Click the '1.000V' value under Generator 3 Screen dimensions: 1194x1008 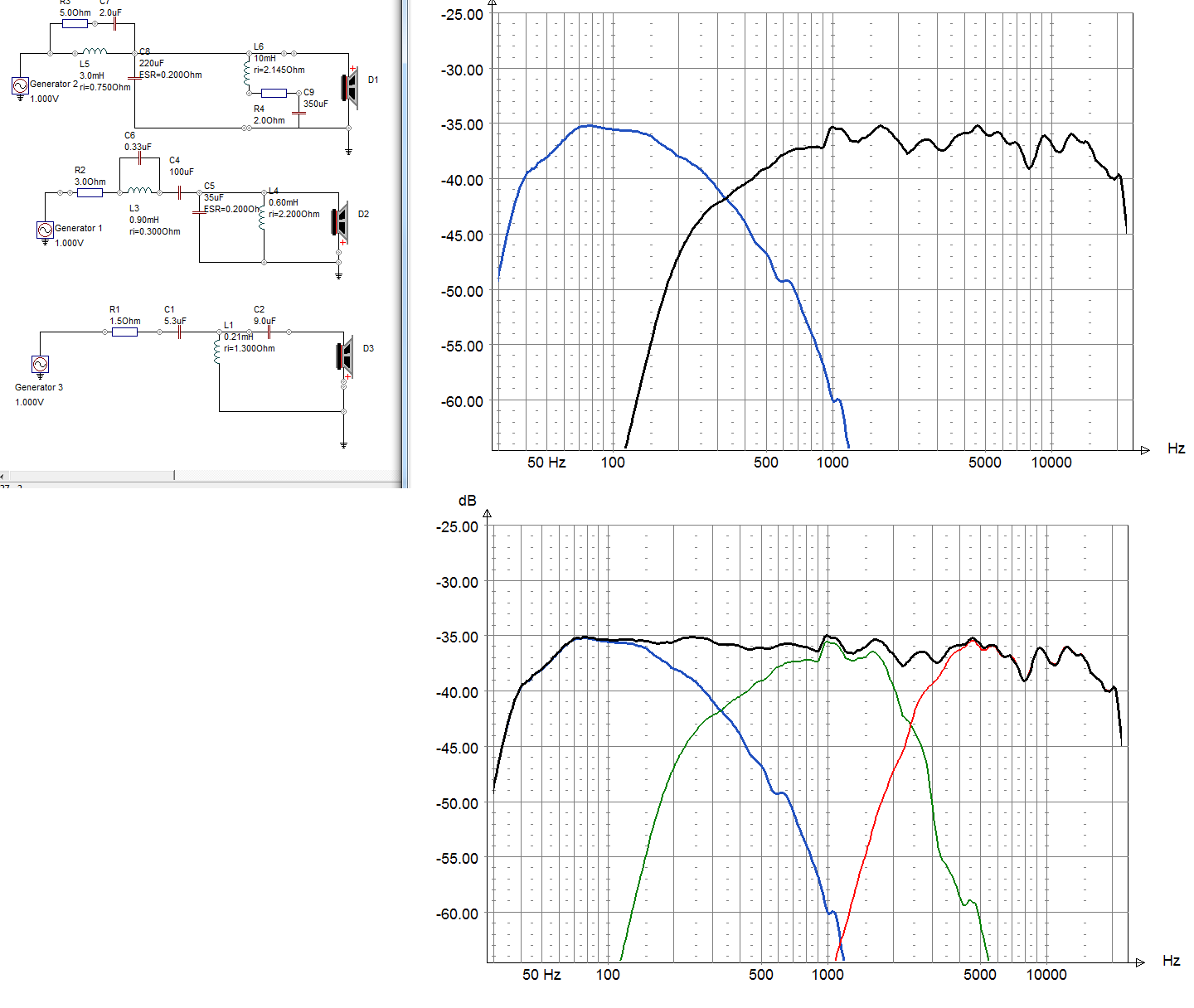[29, 402]
